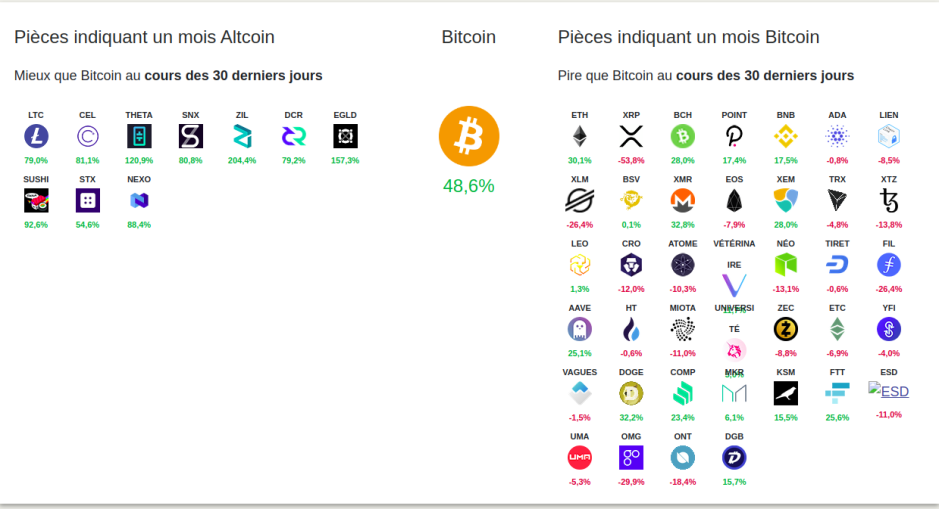Image resolution: width=939 pixels, height=509 pixels.
Task: Click the Zilliqa ZIL coin icon
Action: (242, 137)
